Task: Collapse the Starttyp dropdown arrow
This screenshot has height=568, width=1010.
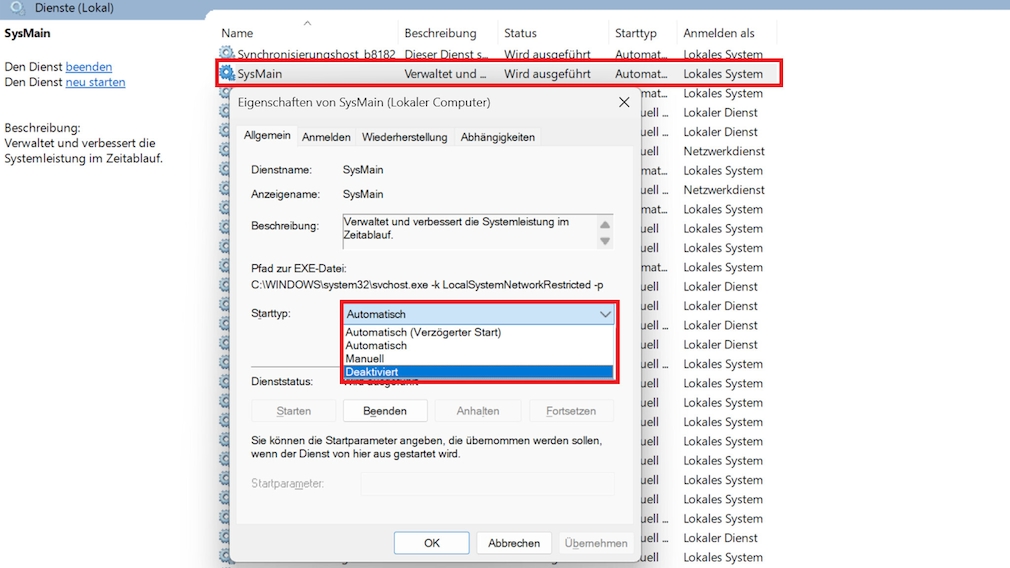Action: [x=605, y=314]
